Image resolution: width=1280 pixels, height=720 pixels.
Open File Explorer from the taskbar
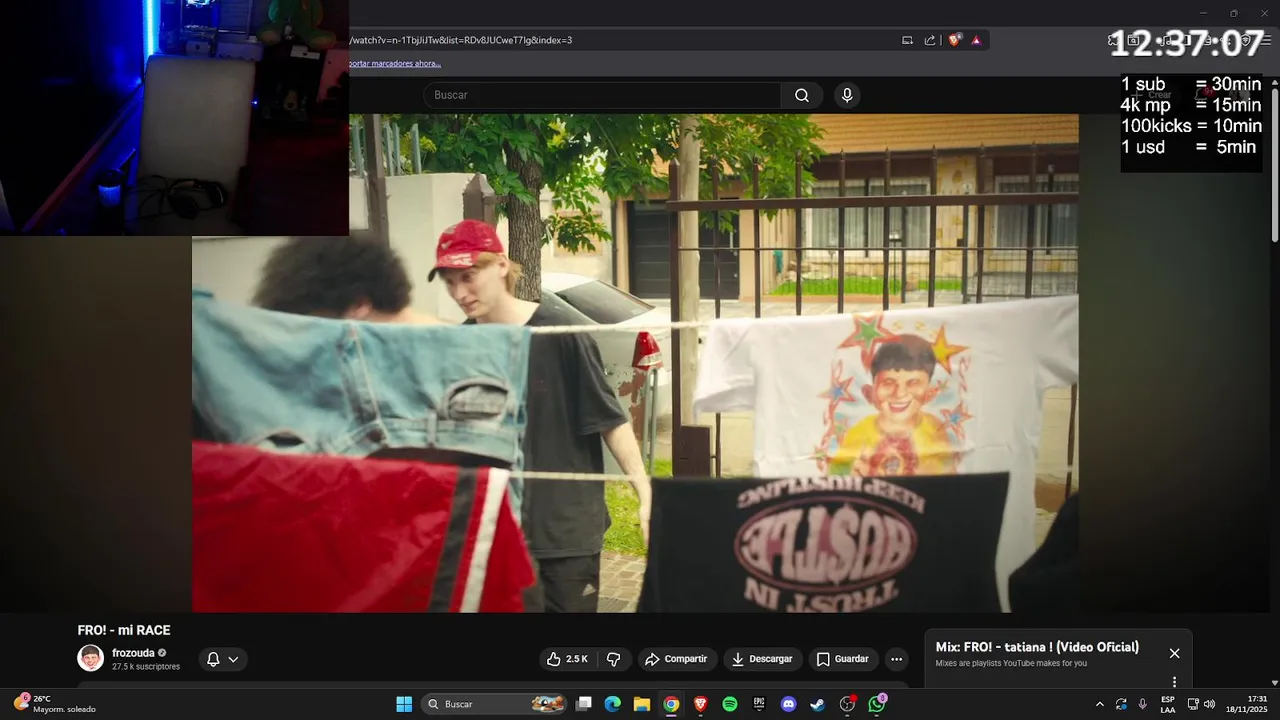[x=642, y=704]
